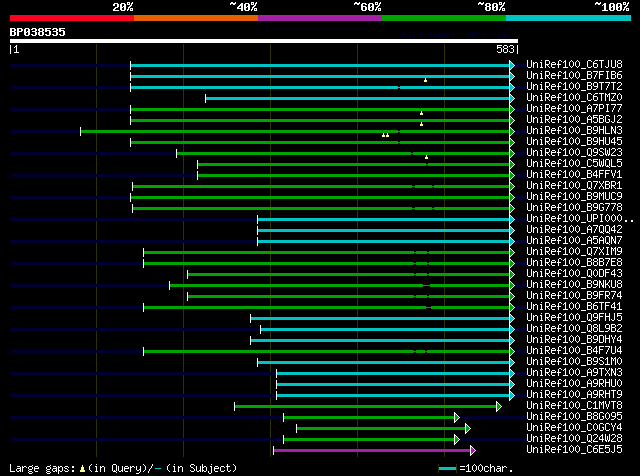Screen dimensions: 640x476
Task: Click the truncated UniRef100_UPI000.. label
Action: pyautogui.click(x=580, y=219)
